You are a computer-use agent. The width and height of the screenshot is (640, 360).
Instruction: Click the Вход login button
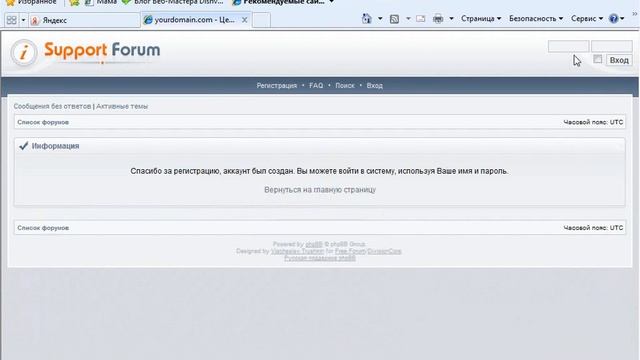619,60
